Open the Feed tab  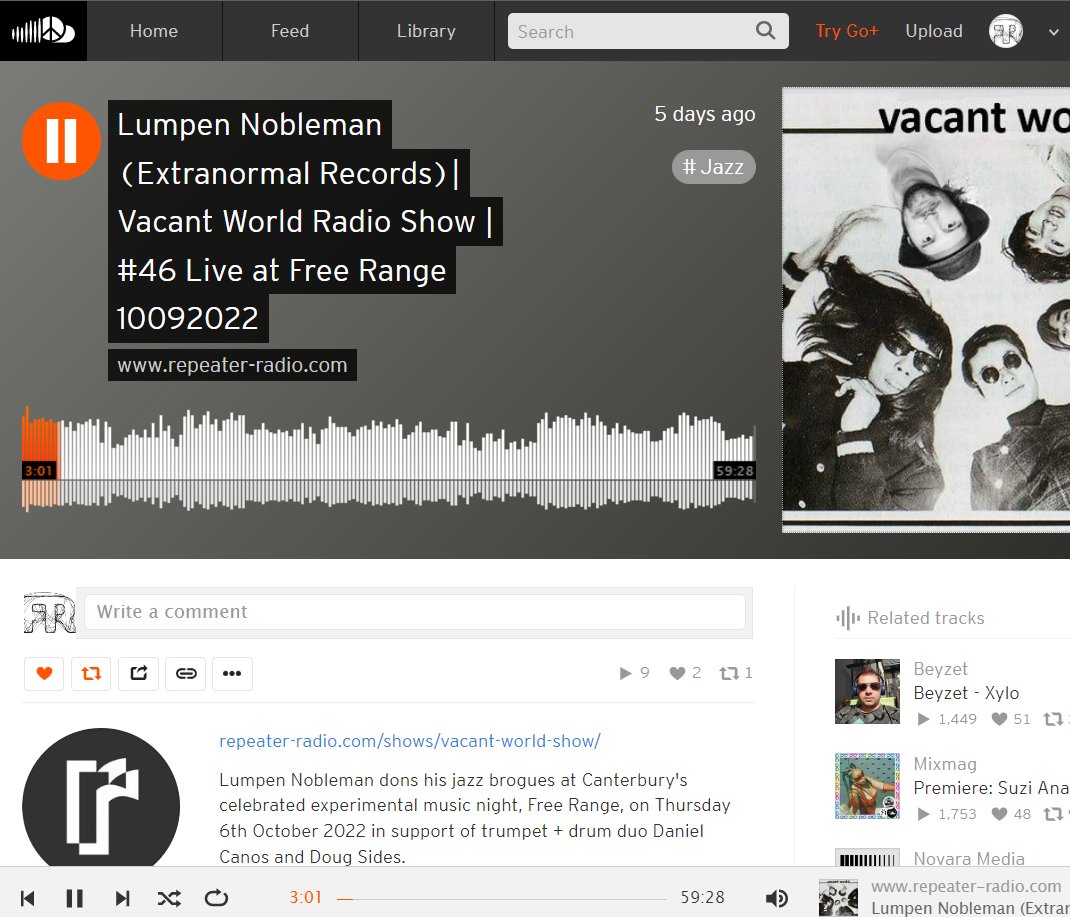290,31
